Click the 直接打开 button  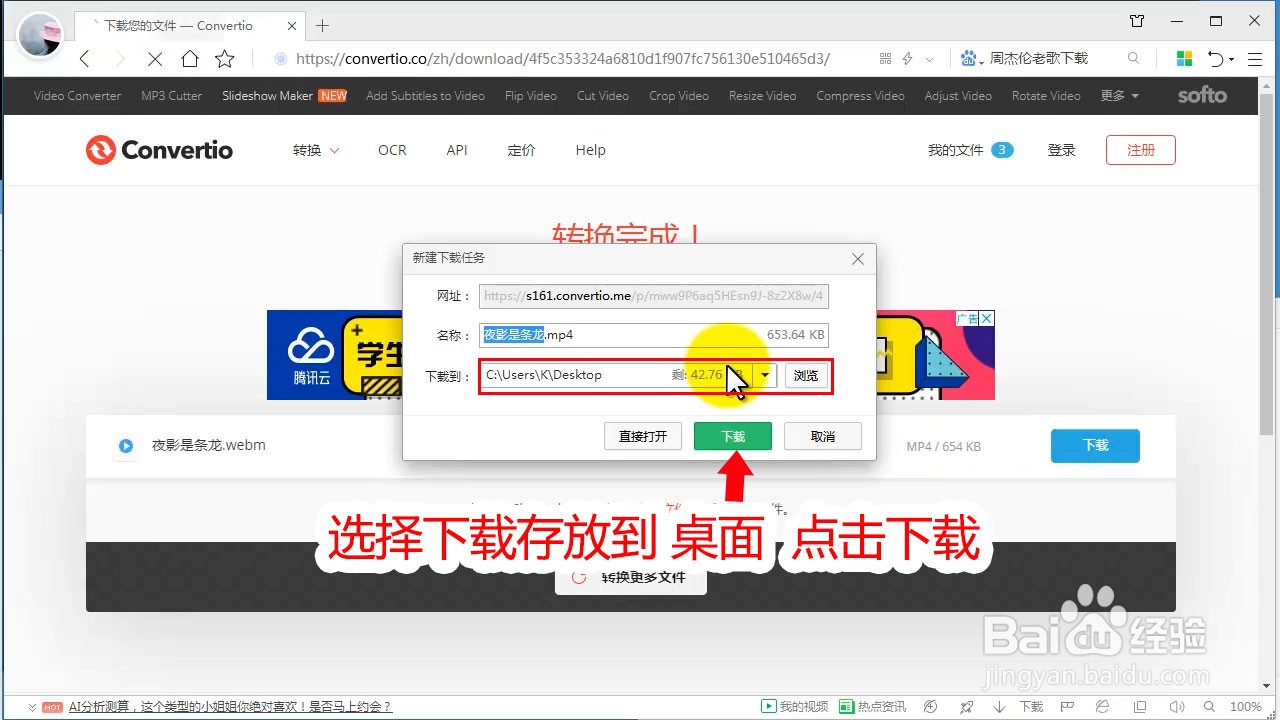point(643,436)
